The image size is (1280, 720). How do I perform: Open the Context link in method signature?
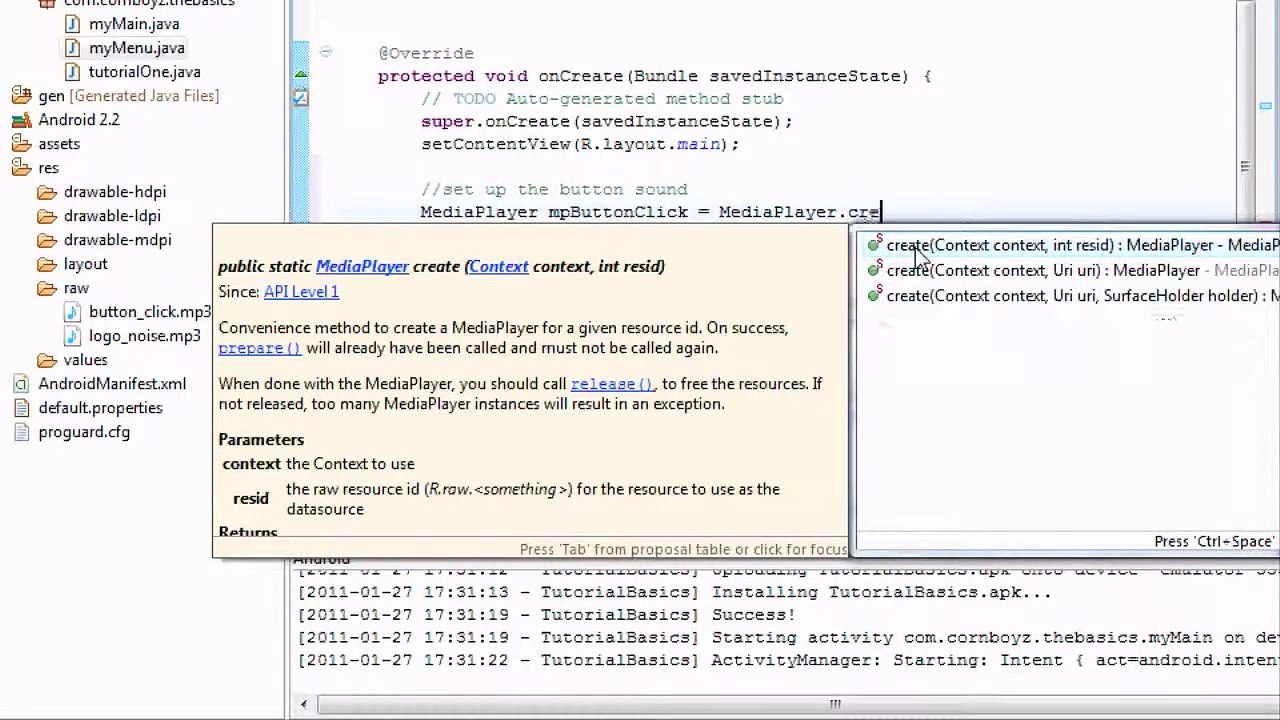pyautogui.click(x=498, y=266)
